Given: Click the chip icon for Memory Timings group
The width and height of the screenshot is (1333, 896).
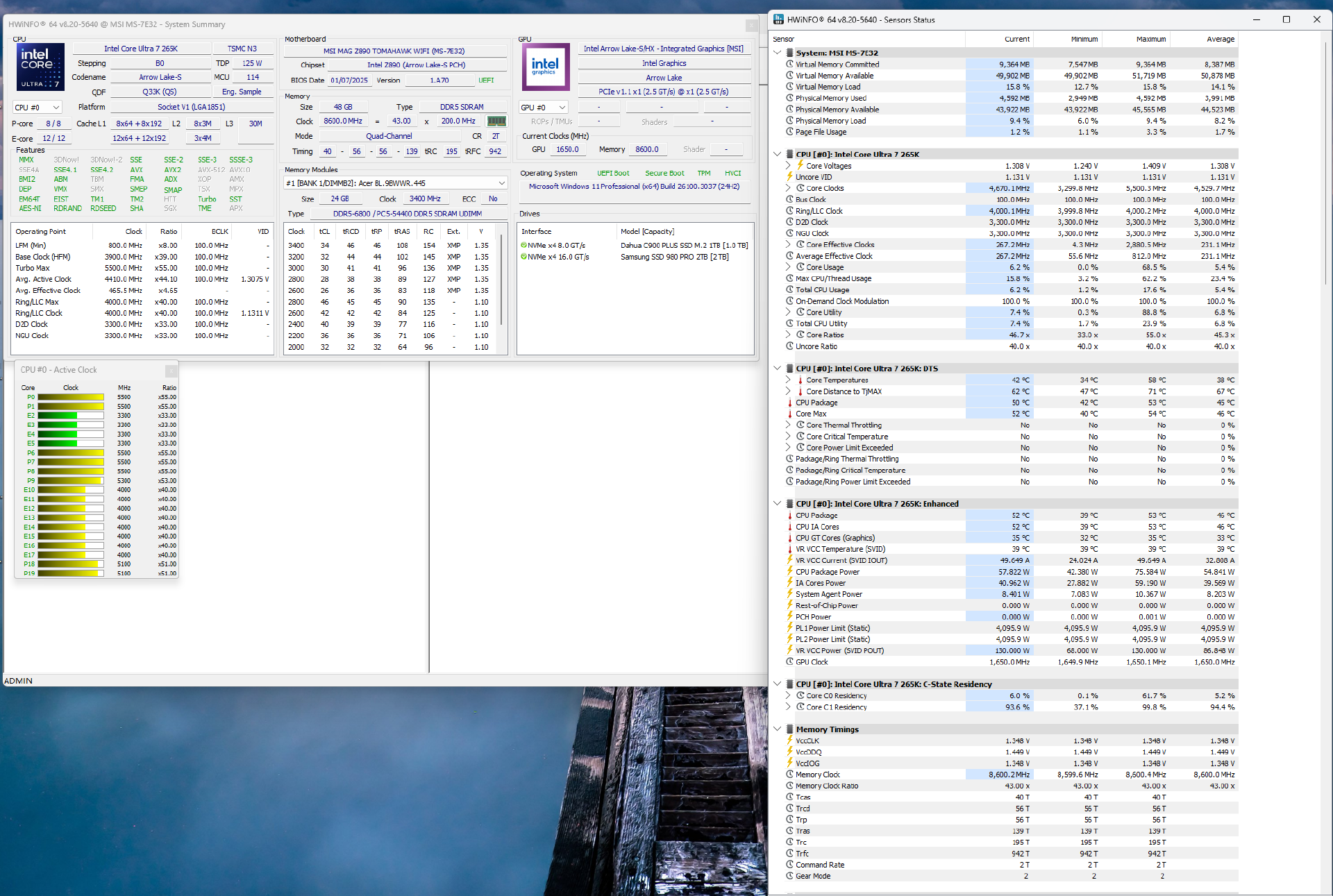Looking at the screenshot, I should pyautogui.click(x=789, y=729).
